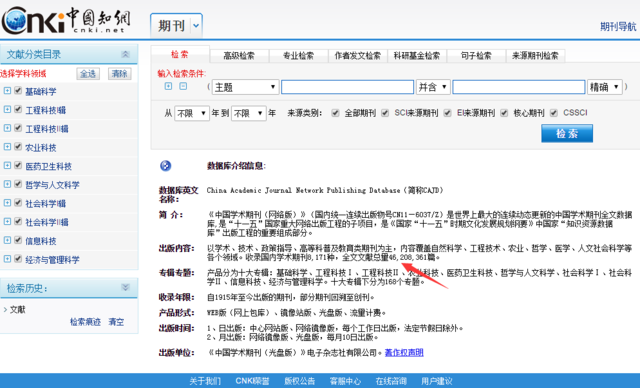The width and height of the screenshot is (640, 388).
Task: Expand the 社会科学Ⅱ辑 tree node
Action: click(x=7, y=222)
